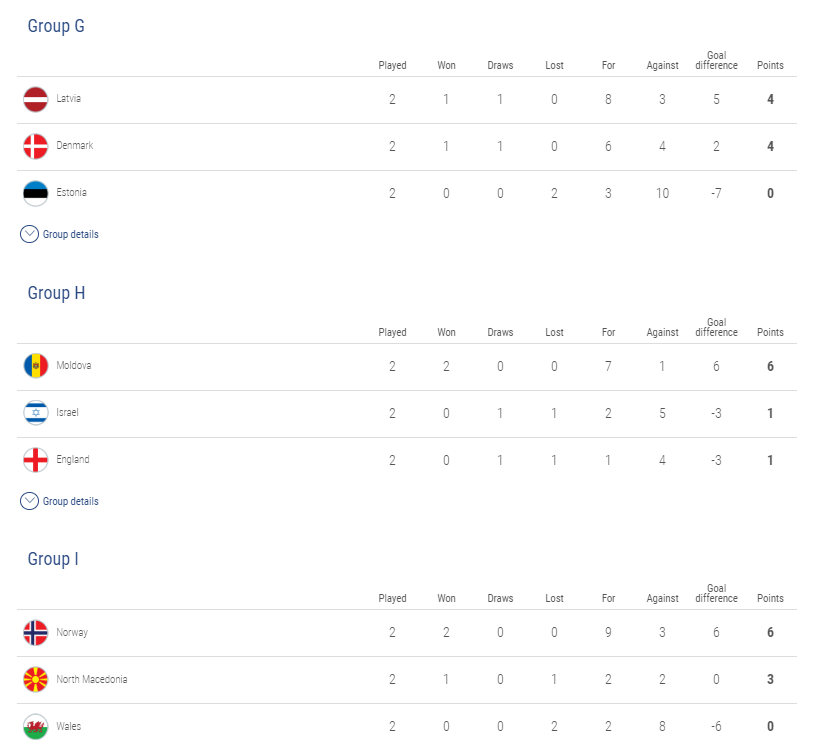
Task: Click the Israel flag icon
Action: tap(36, 413)
